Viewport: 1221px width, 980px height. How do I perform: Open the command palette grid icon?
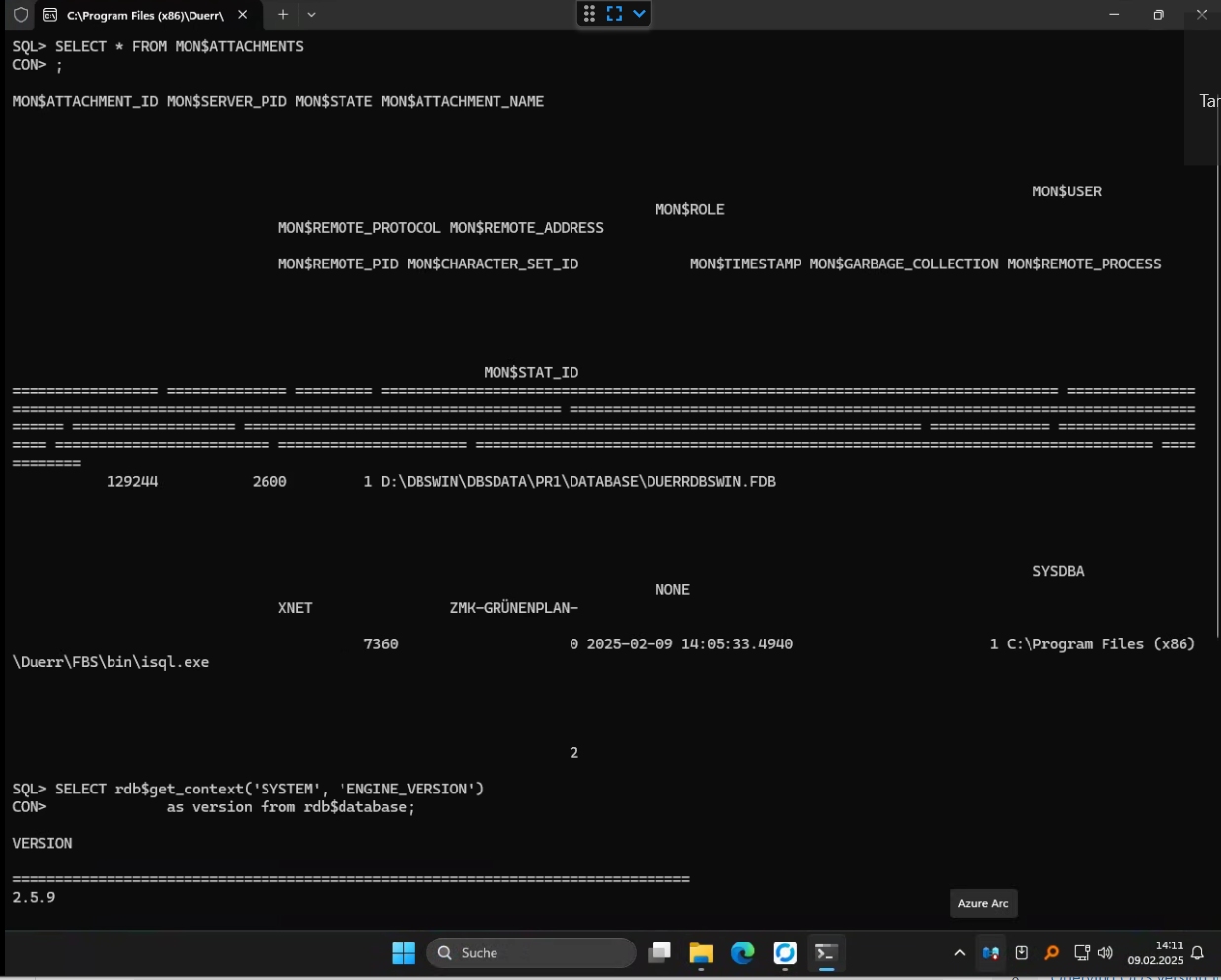pos(589,14)
